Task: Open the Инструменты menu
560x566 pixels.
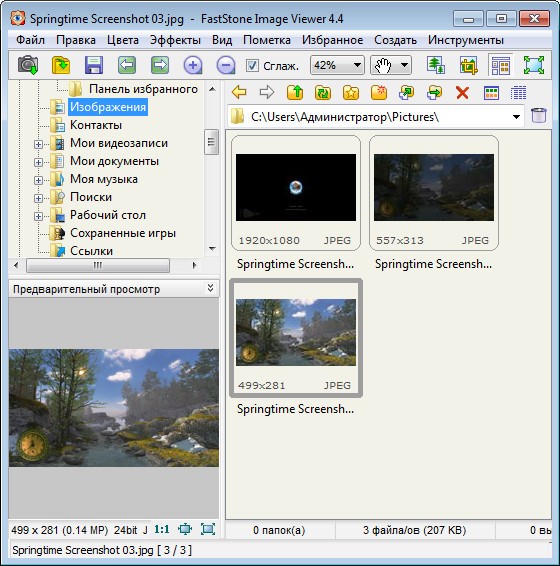Action: click(x=466, y=40)
